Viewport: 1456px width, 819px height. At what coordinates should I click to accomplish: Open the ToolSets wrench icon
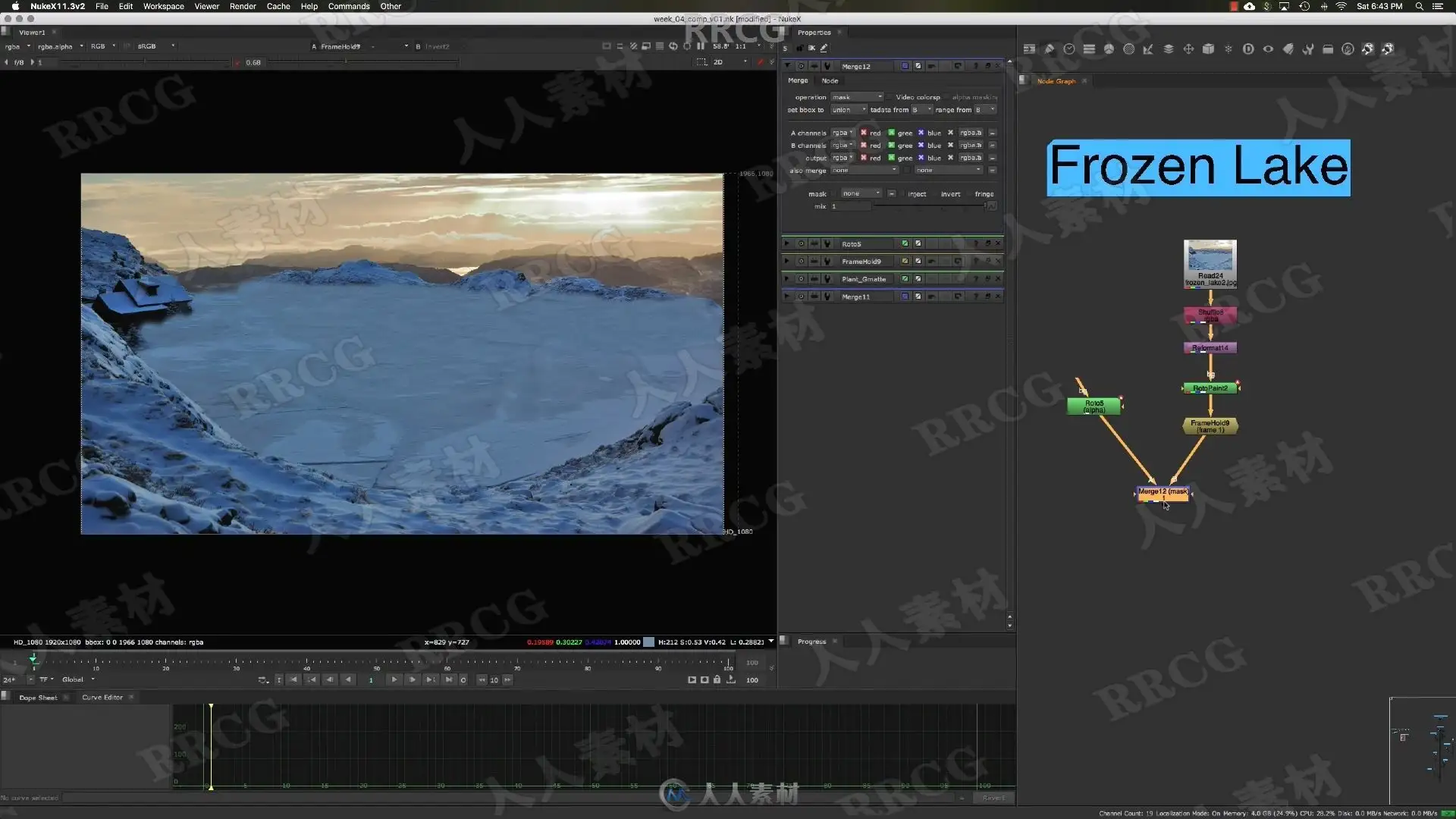tap(1308, 49)
